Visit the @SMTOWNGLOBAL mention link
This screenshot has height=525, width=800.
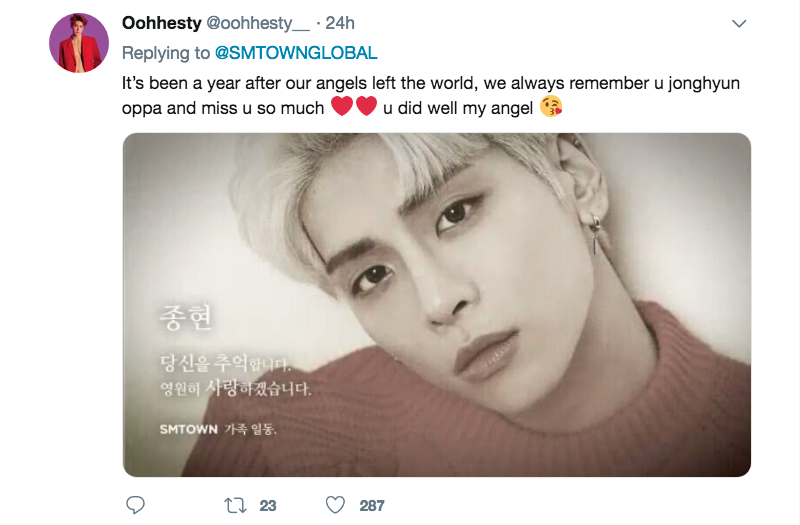[x=296, y=53]
